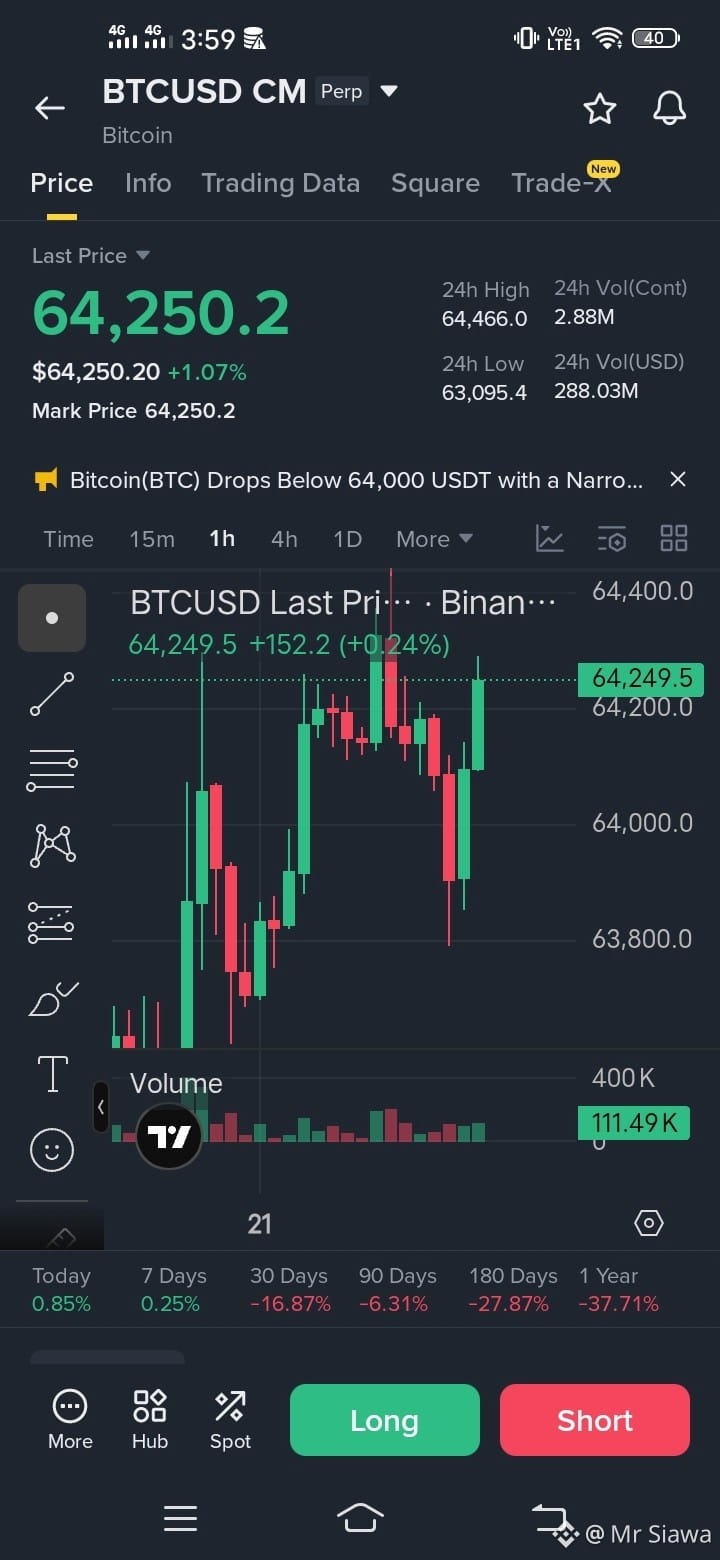This screenshot has height=1560, width=720.
Task: Switch to the Info tab
Action: point(148,183)
